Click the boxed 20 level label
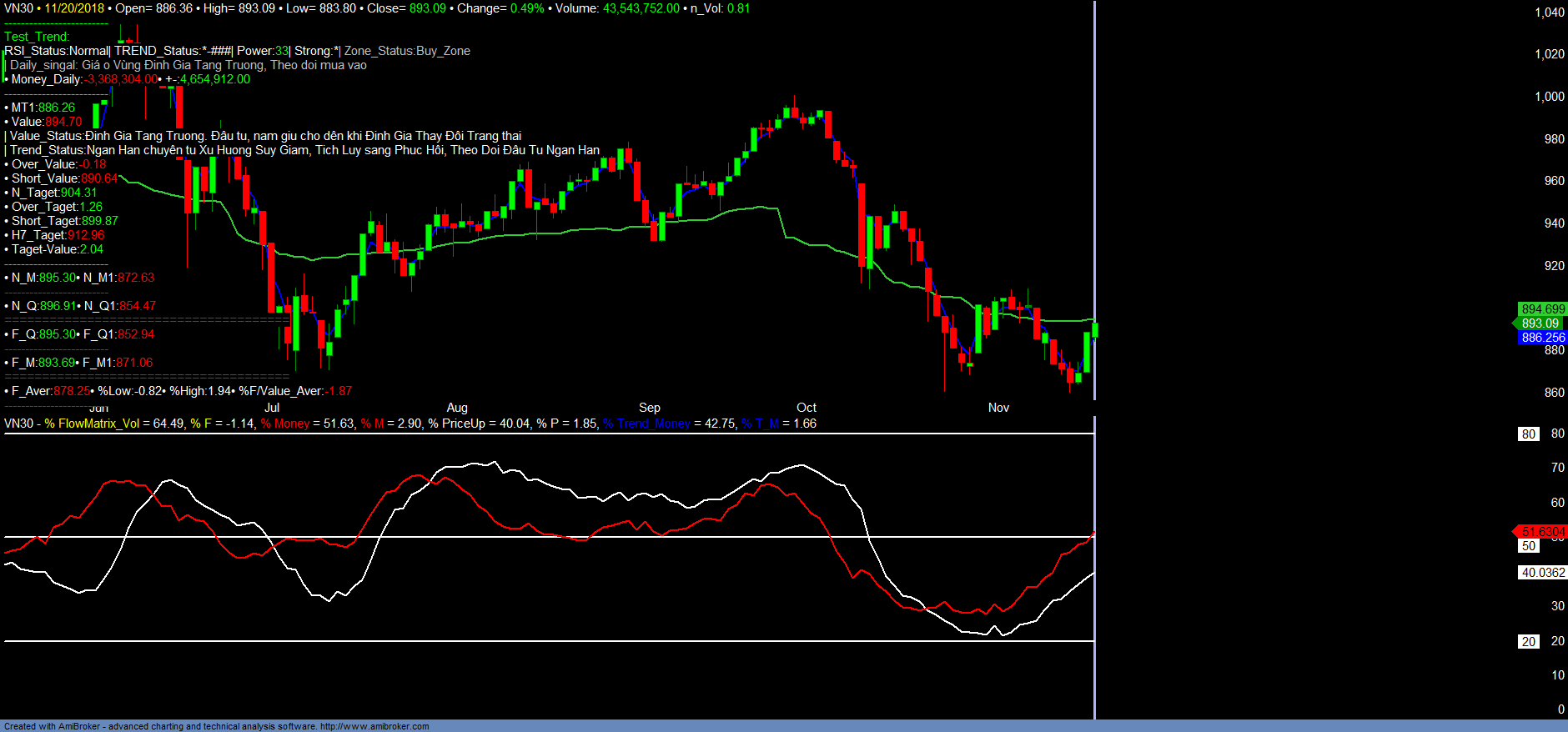This screenshot has height=732, width=1568. click(1528, 642)
